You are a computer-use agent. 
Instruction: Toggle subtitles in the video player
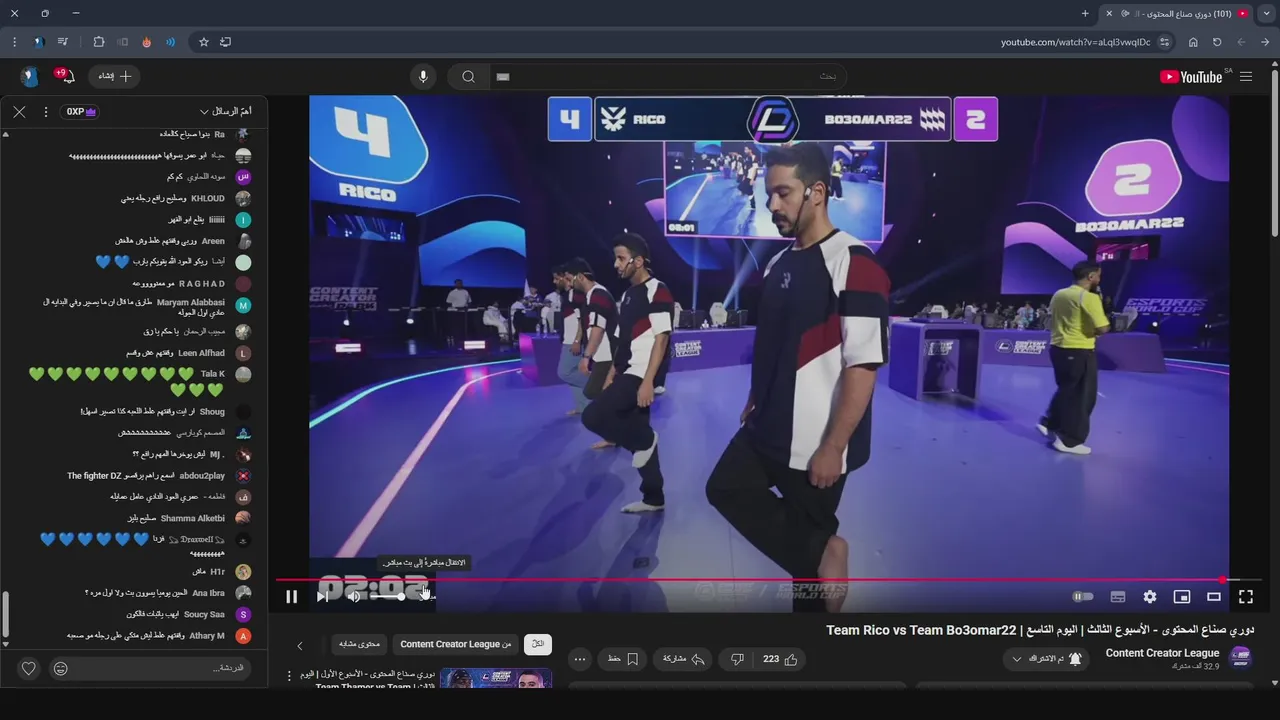click(x=1118, y=597)
